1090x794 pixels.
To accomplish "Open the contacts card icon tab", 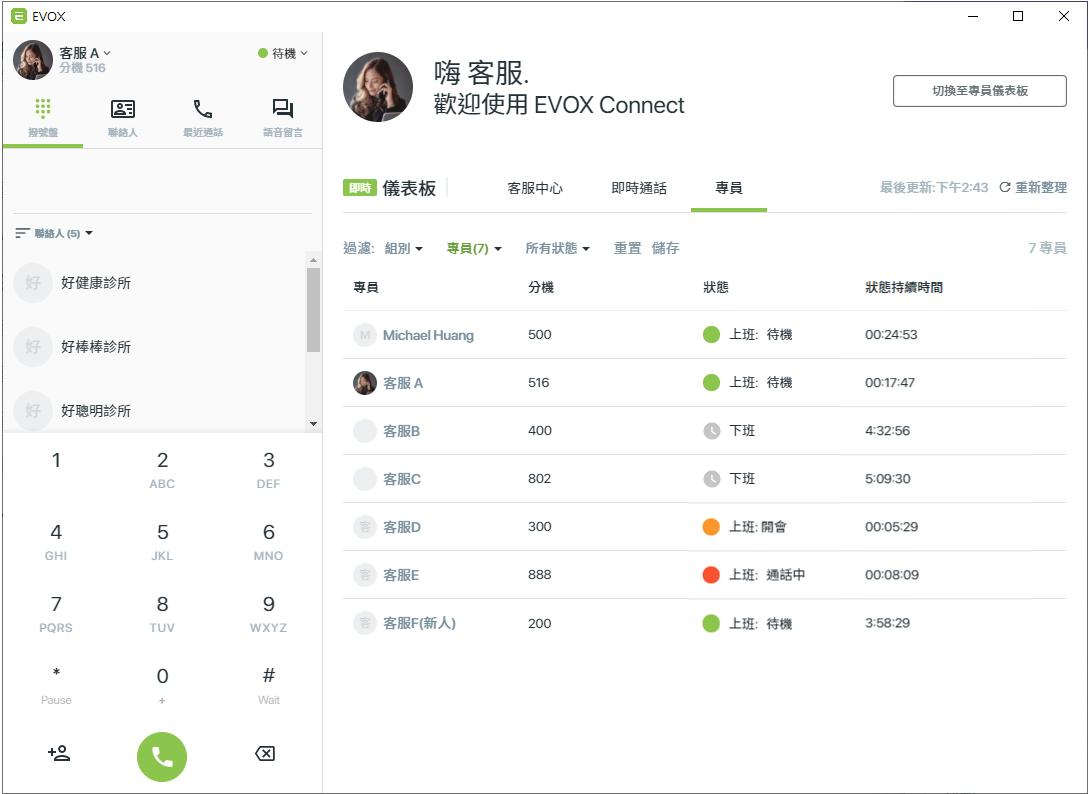I will point(123,108).
